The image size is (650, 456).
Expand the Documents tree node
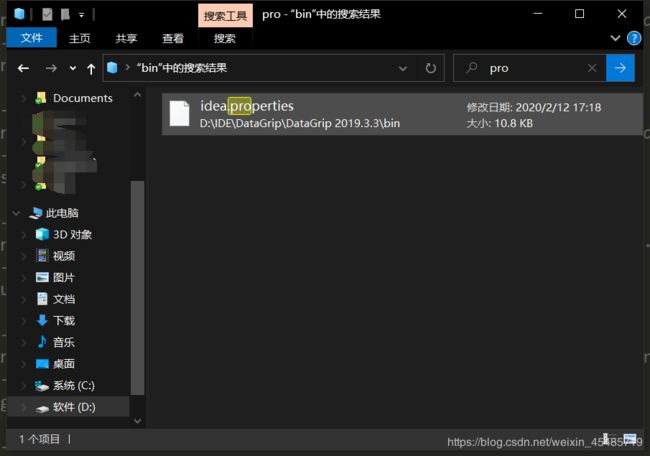(x=23, y=99)
